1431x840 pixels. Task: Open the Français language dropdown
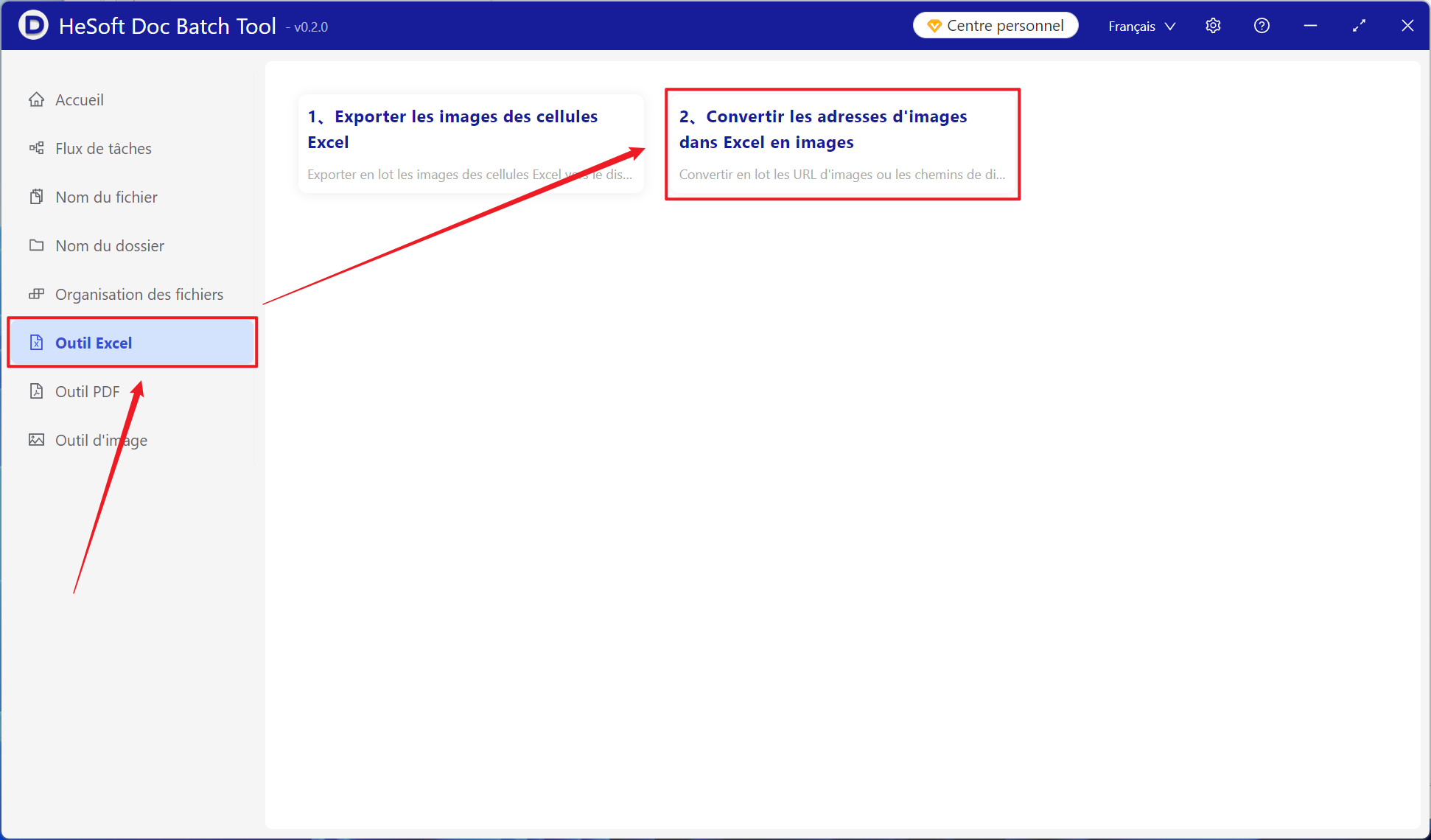click(1142, 26)
